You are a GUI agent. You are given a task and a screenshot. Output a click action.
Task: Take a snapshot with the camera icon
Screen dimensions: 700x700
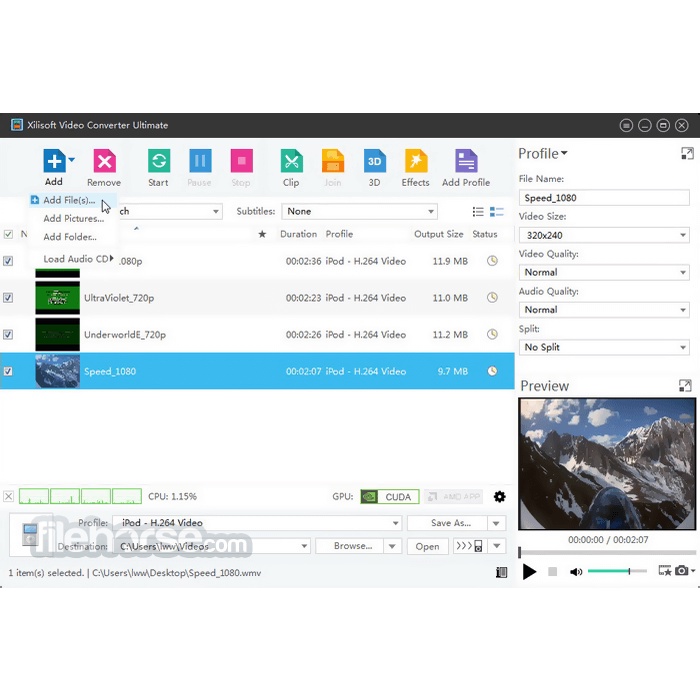pos(682,571)
